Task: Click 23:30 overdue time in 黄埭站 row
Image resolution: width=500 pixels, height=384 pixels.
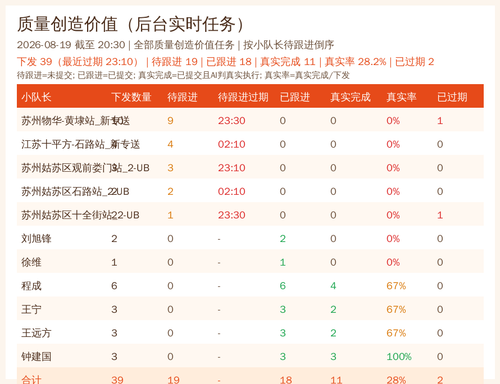Action: click(x=232, y=121)
